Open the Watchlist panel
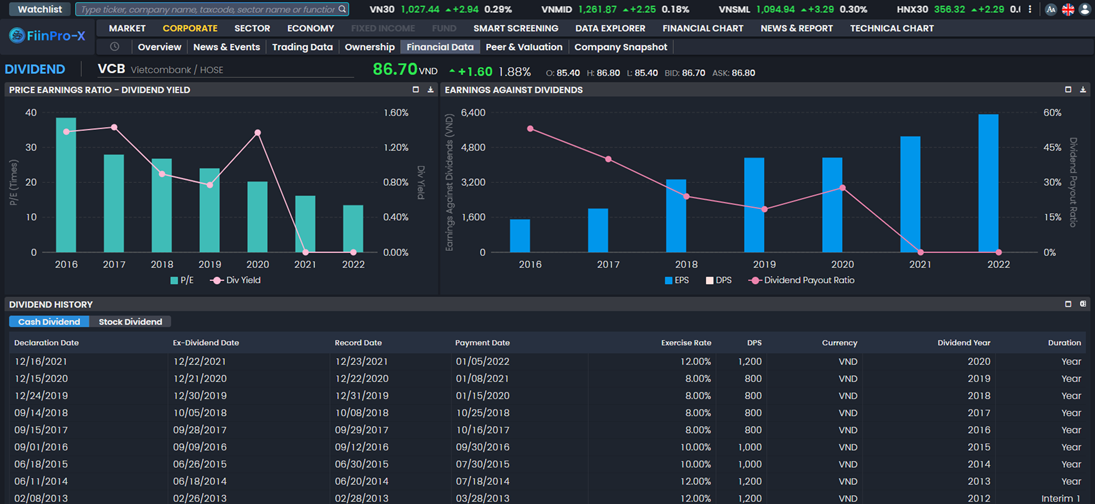1095x504 pixels. pos(40,9)
